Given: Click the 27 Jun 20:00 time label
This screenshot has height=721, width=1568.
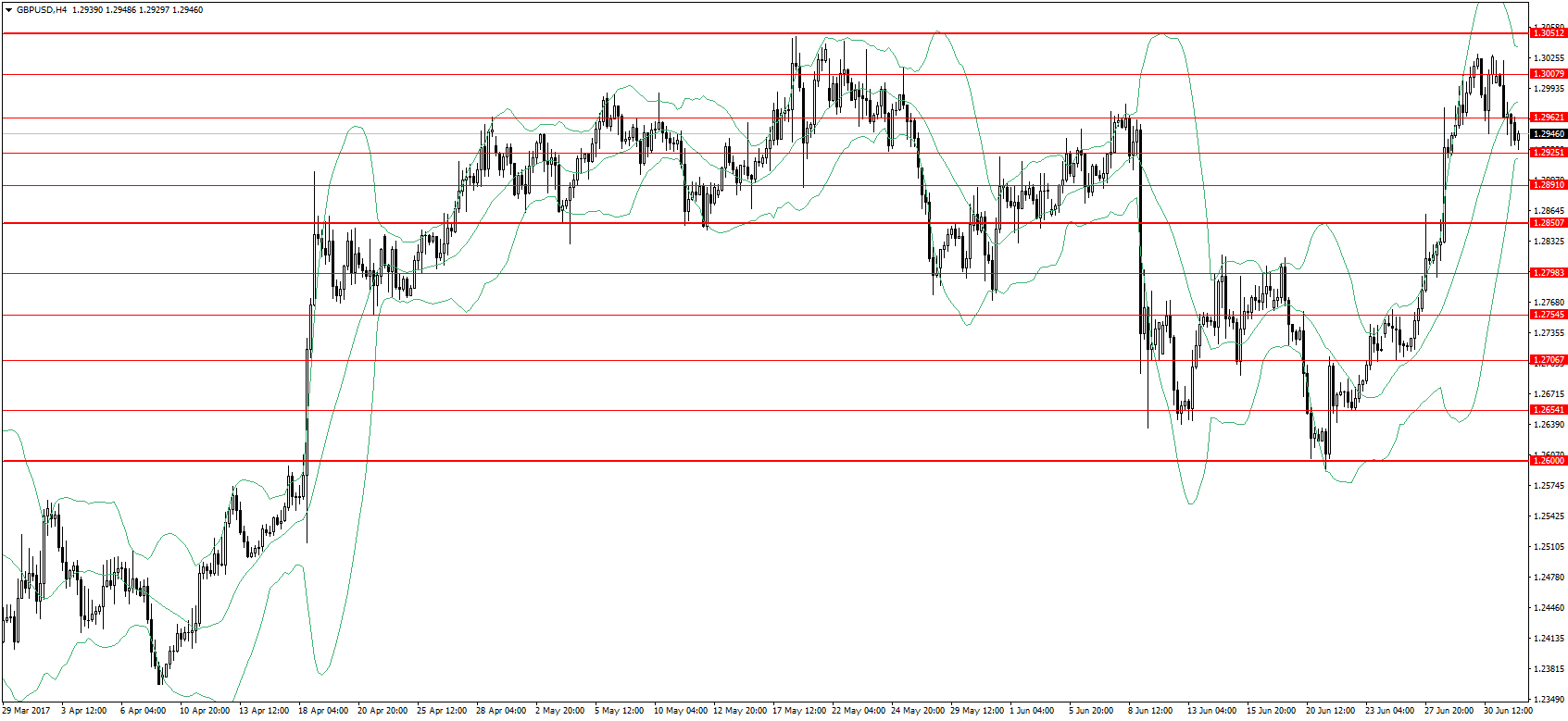Looking at the screenshot, I should pyautogui.click(x=1449, y=712).
